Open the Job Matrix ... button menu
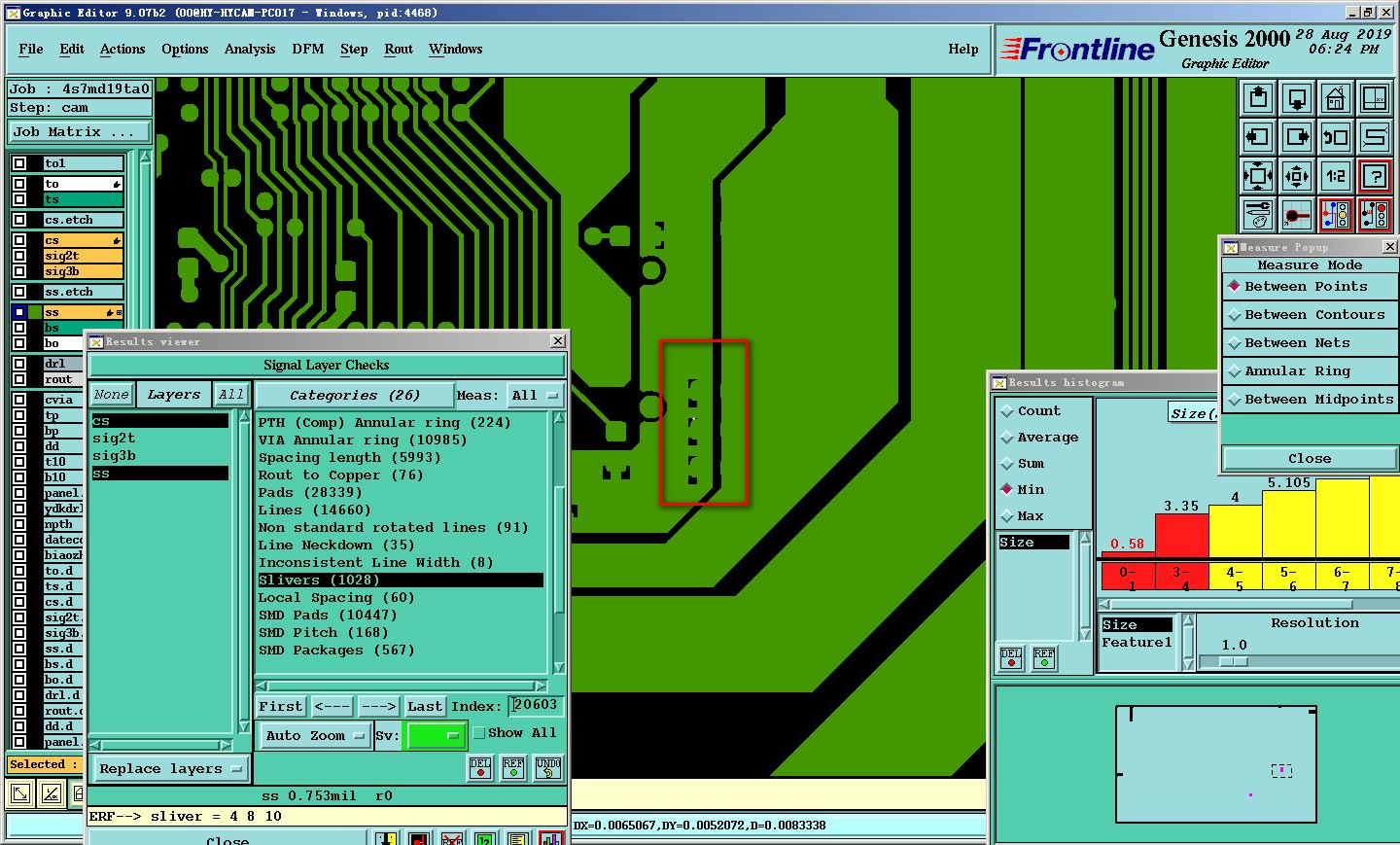 point(79,132)
